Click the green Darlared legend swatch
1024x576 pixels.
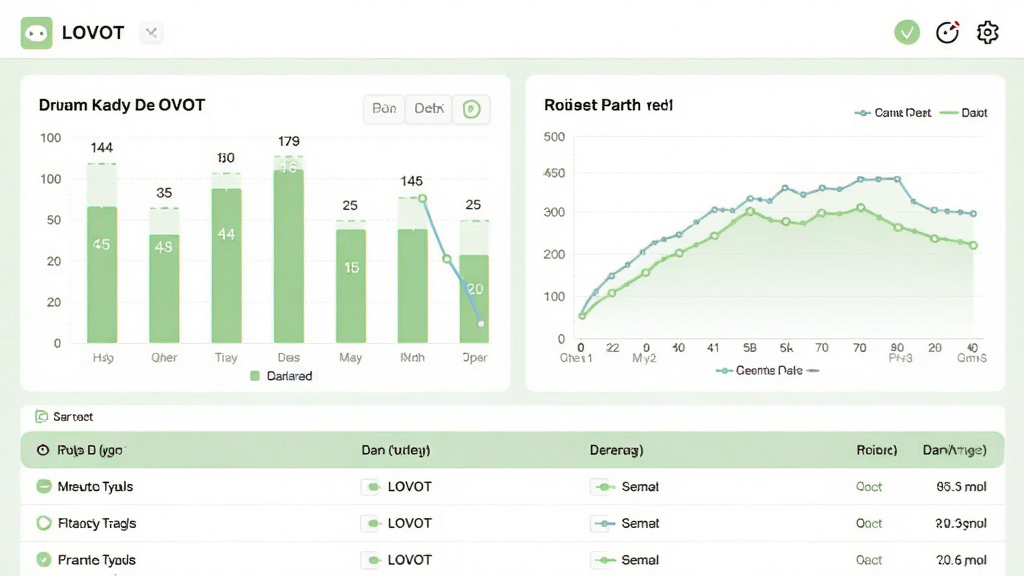click(255, 376)
